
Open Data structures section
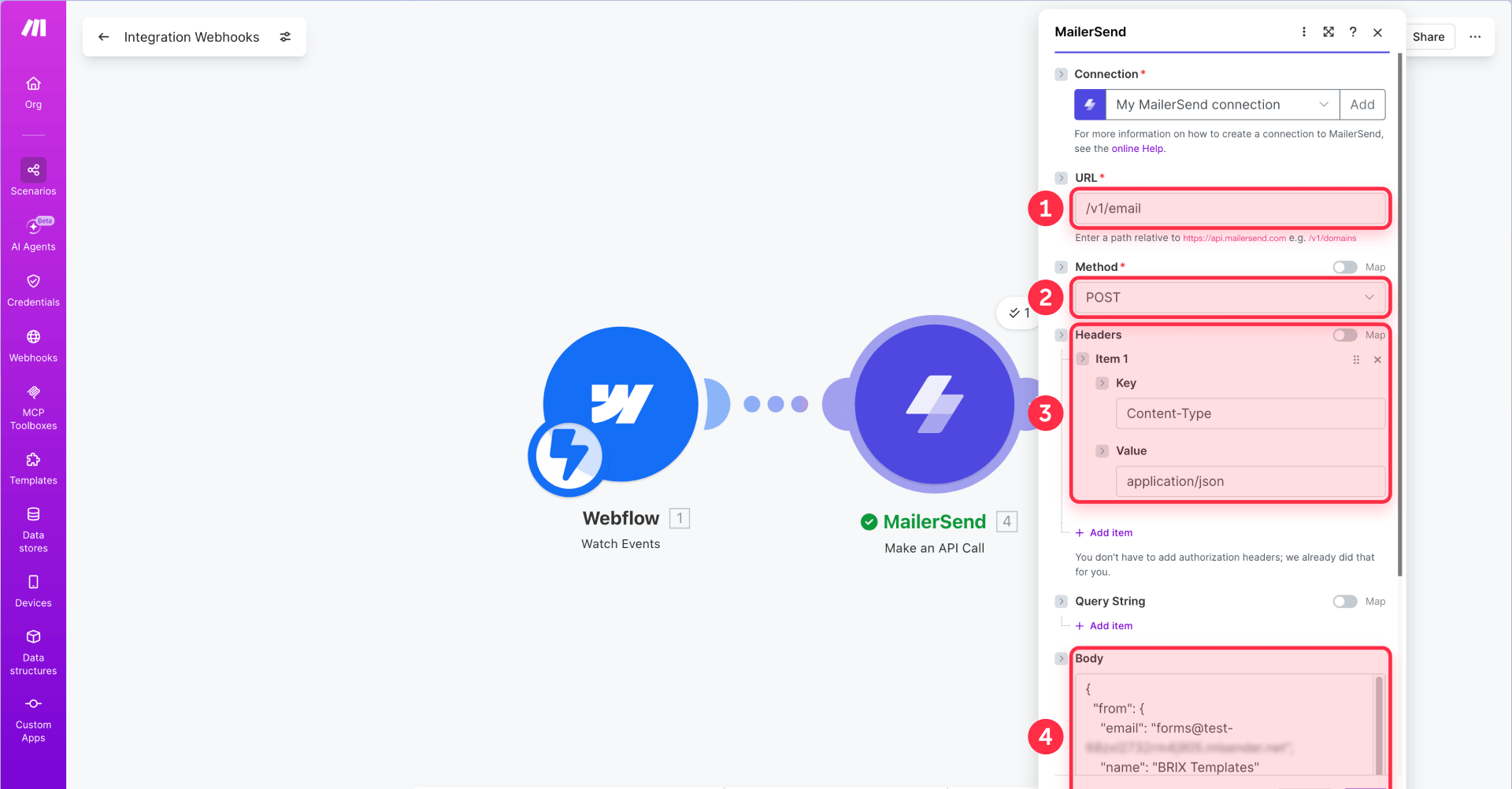click(x=33, y=653)
